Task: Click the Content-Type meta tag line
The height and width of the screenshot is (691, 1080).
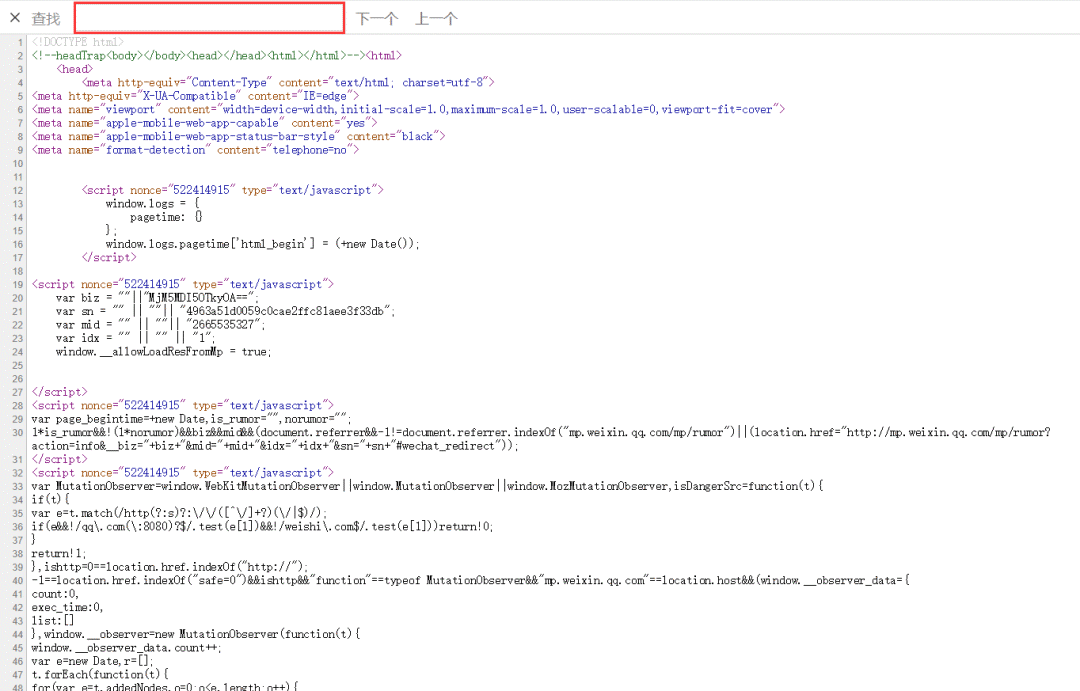Action: pos(288,83)
